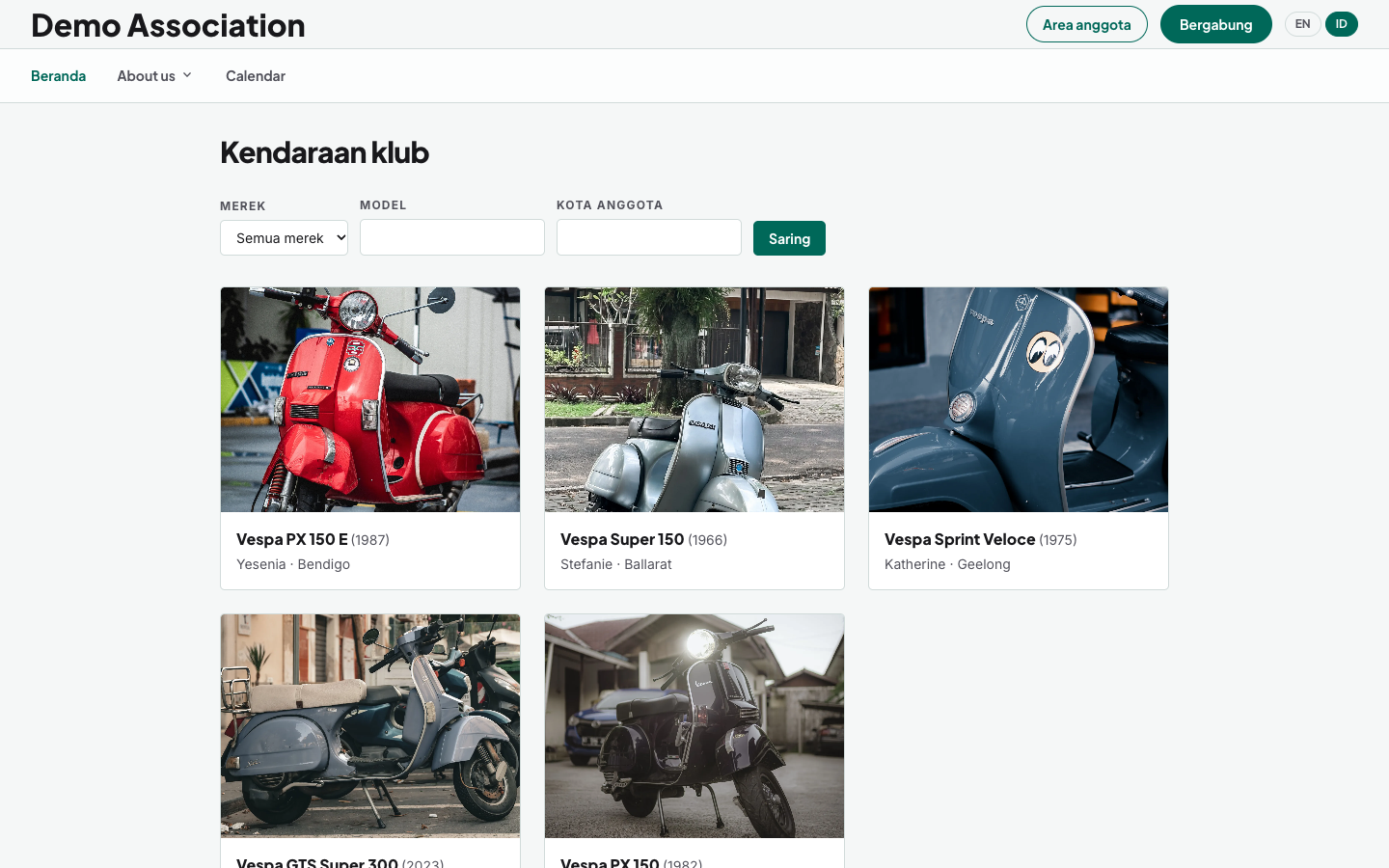Click the Bergabung button
The image size is (1389, 868).
click(1215, 24)
